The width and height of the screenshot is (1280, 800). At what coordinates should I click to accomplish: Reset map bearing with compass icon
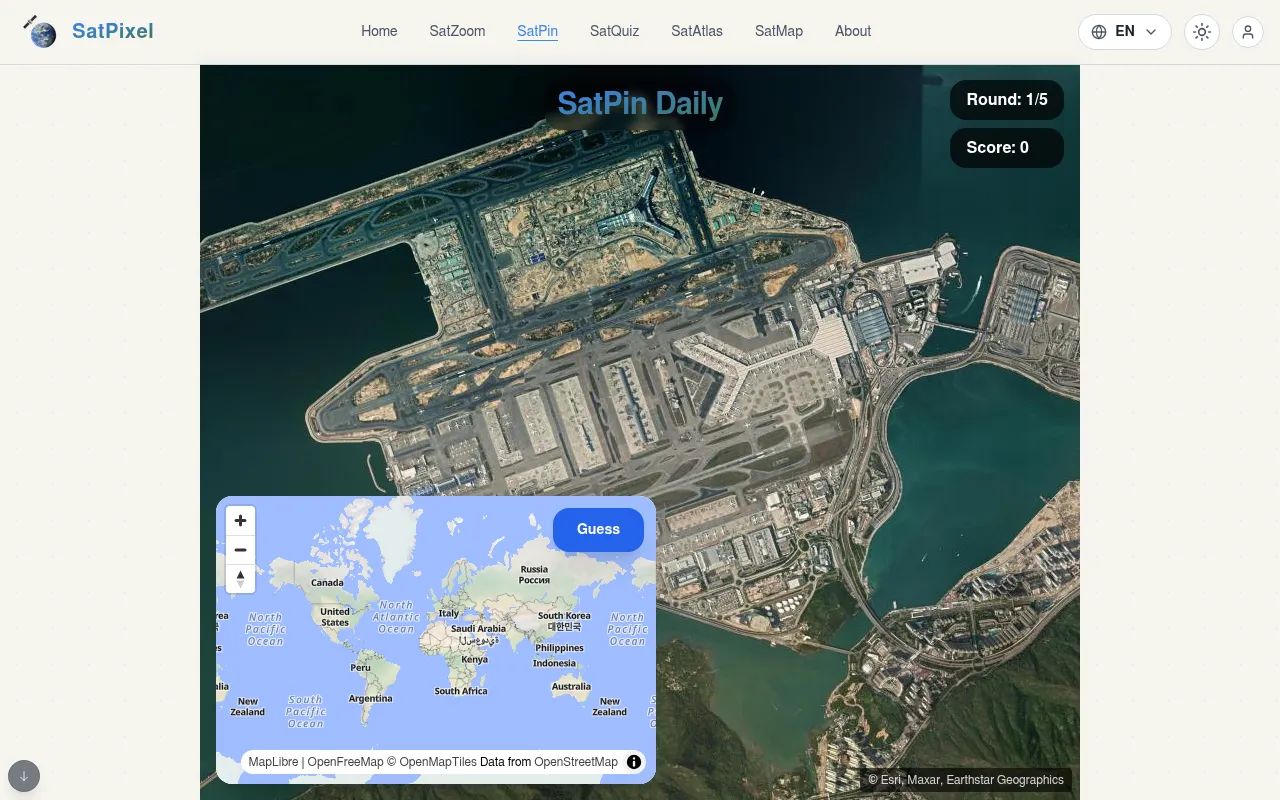click(240, 579)
